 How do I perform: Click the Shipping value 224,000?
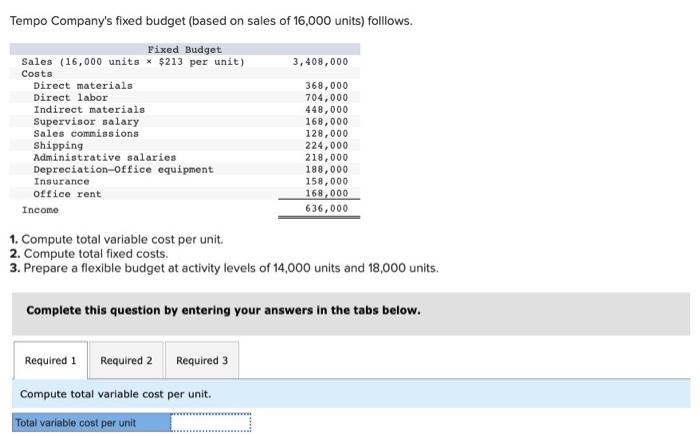pos(326,146)
